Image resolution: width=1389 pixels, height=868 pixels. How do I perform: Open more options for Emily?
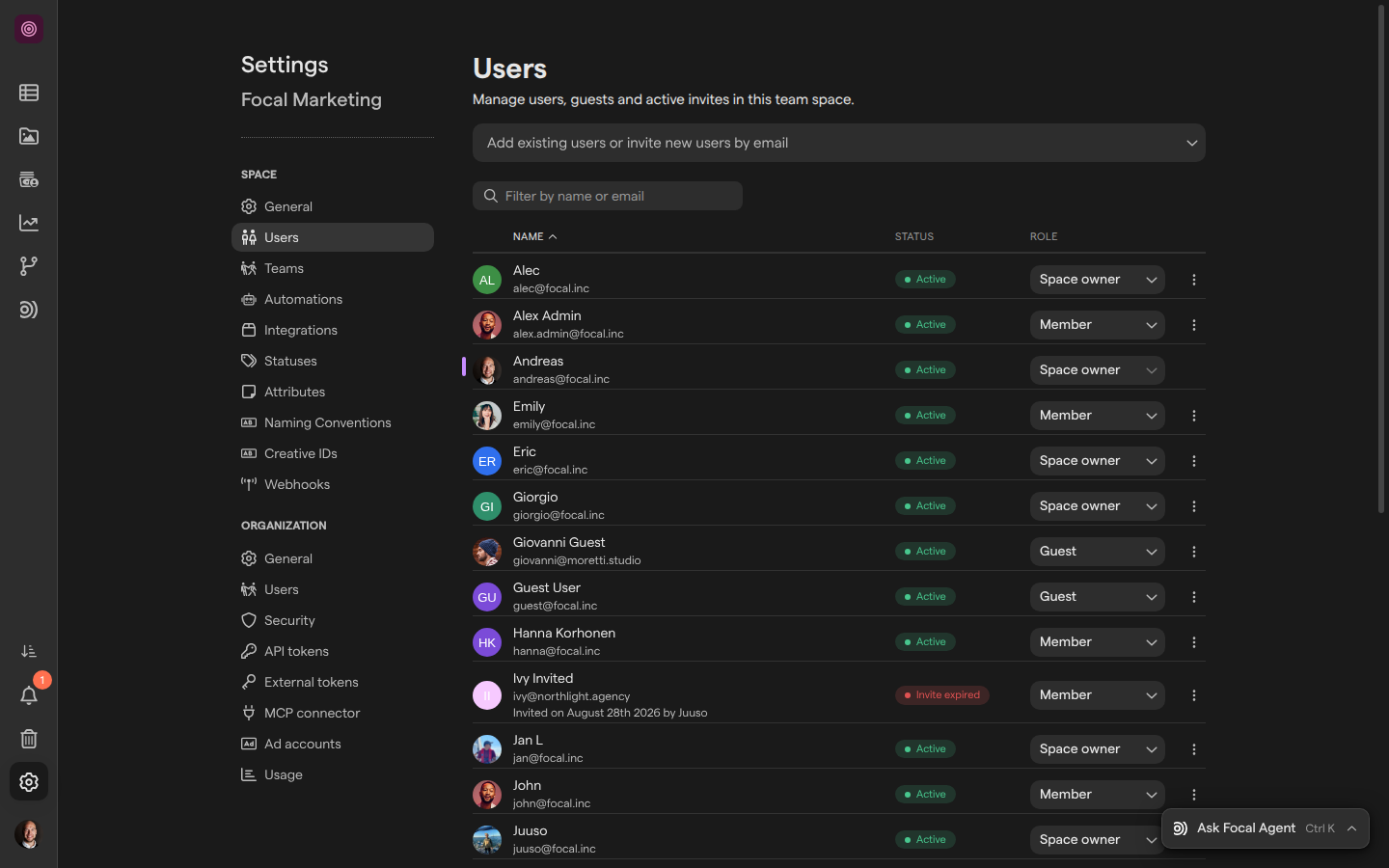(x=1194, y=416)
